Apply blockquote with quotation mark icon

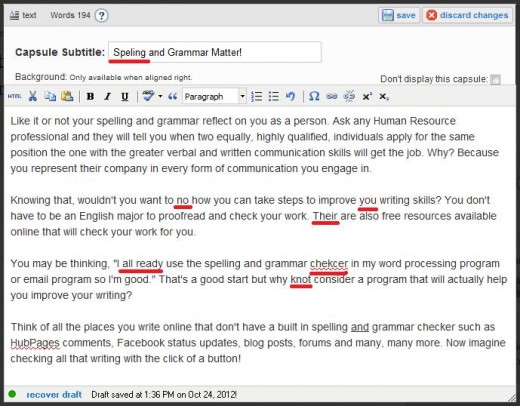172,96
